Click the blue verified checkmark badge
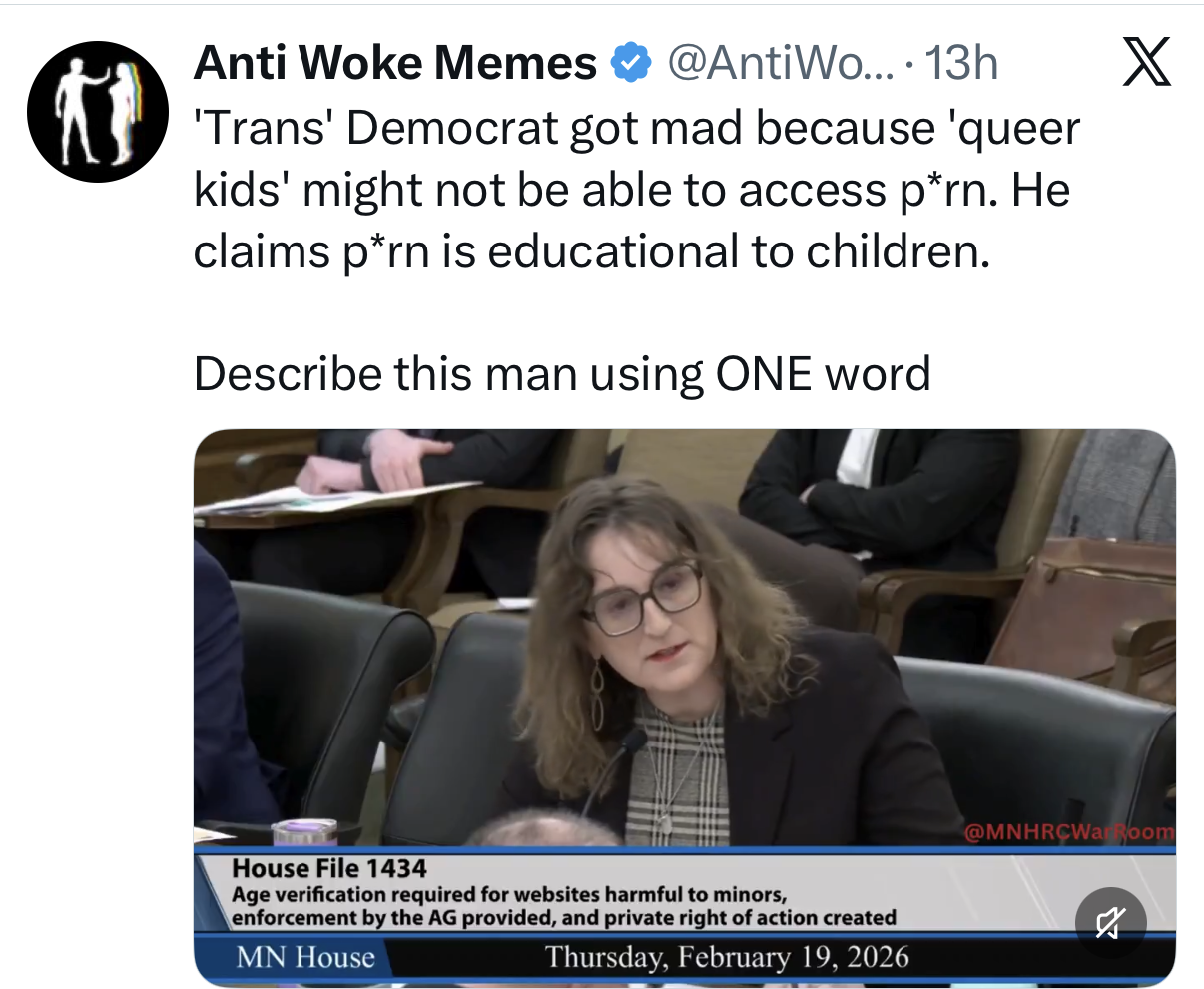Image resolution: width=1204 pixels, height=989 pixels. tap(630, 64)
